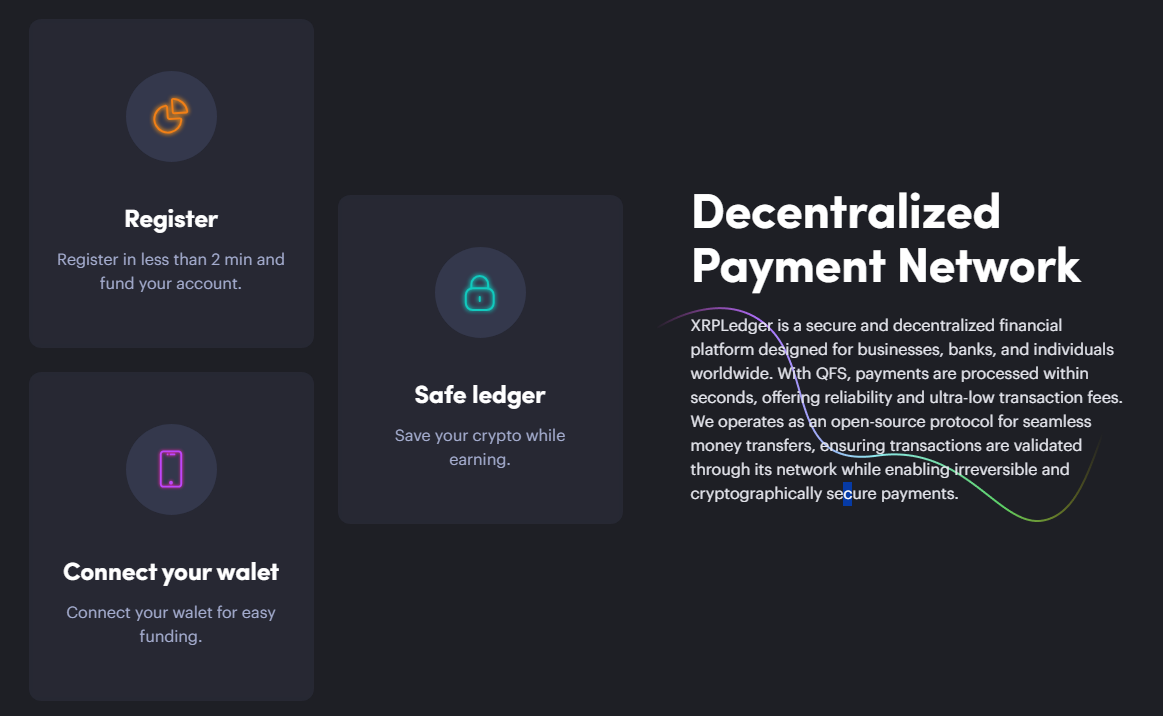
Task: Click text "Save your crypto while earning."
Action: point(480,447)
